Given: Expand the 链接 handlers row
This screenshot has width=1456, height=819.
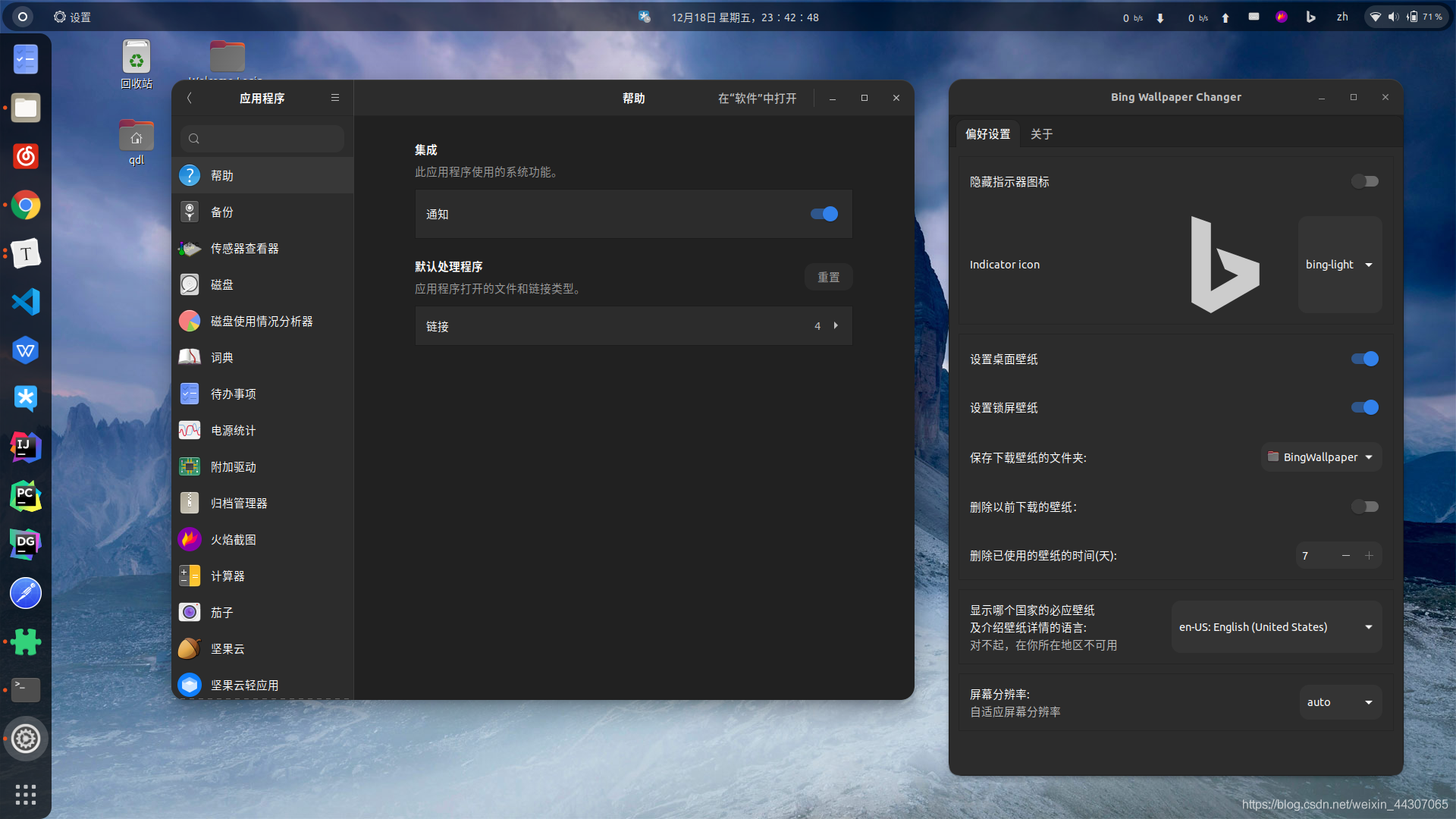Looking at the screenshot, I should coord(634,326).
